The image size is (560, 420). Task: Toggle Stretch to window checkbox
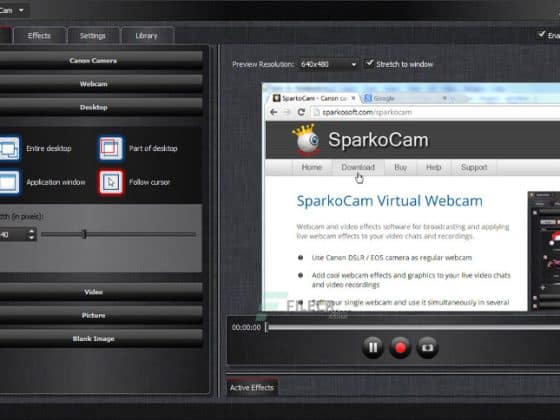[369, 64]
